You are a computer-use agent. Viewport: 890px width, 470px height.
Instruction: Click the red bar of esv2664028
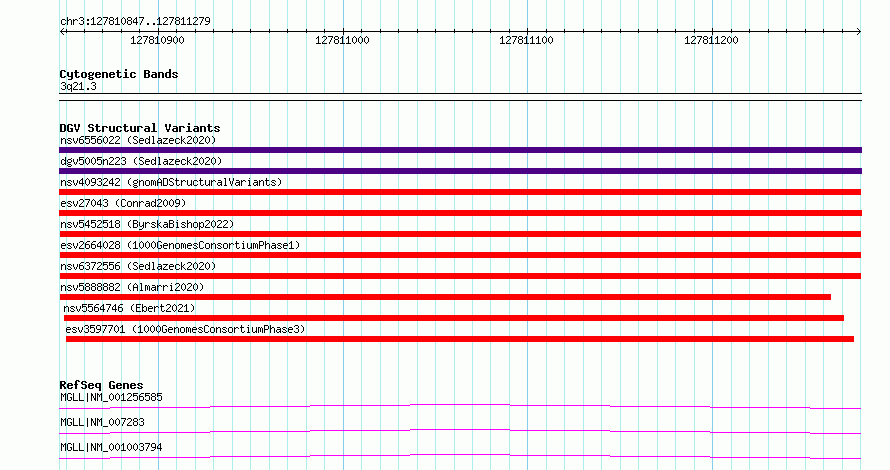click(460, 255)
